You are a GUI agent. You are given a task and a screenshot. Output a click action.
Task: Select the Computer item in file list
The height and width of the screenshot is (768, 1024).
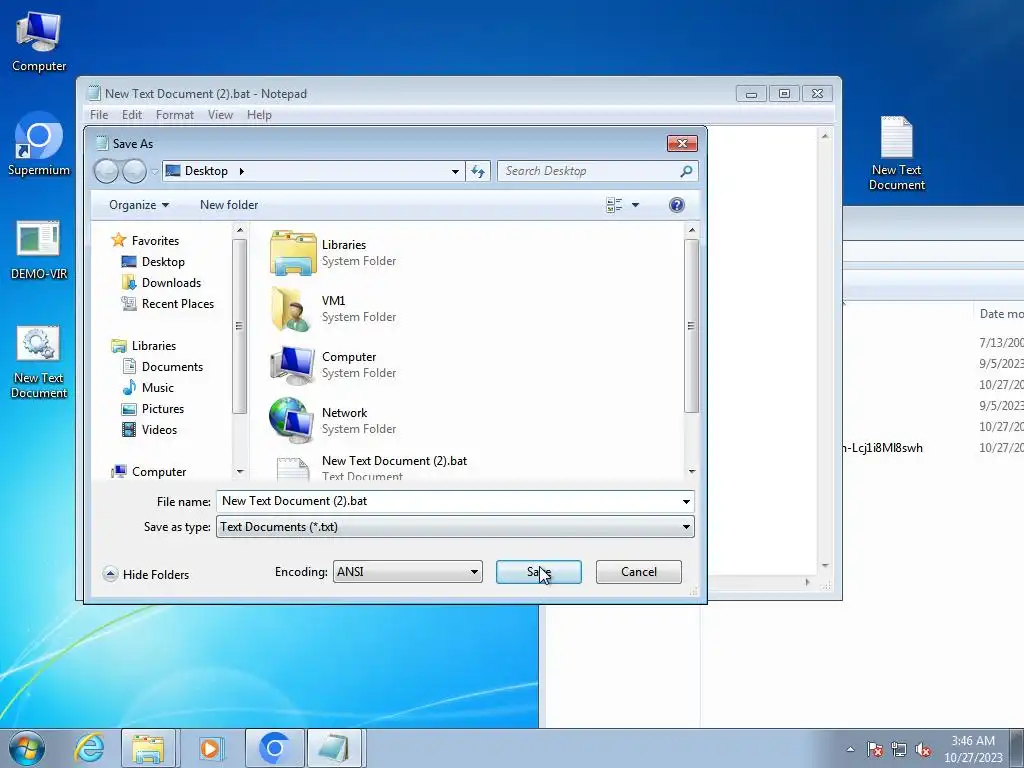pyautogui.click(x=333, y=364)
